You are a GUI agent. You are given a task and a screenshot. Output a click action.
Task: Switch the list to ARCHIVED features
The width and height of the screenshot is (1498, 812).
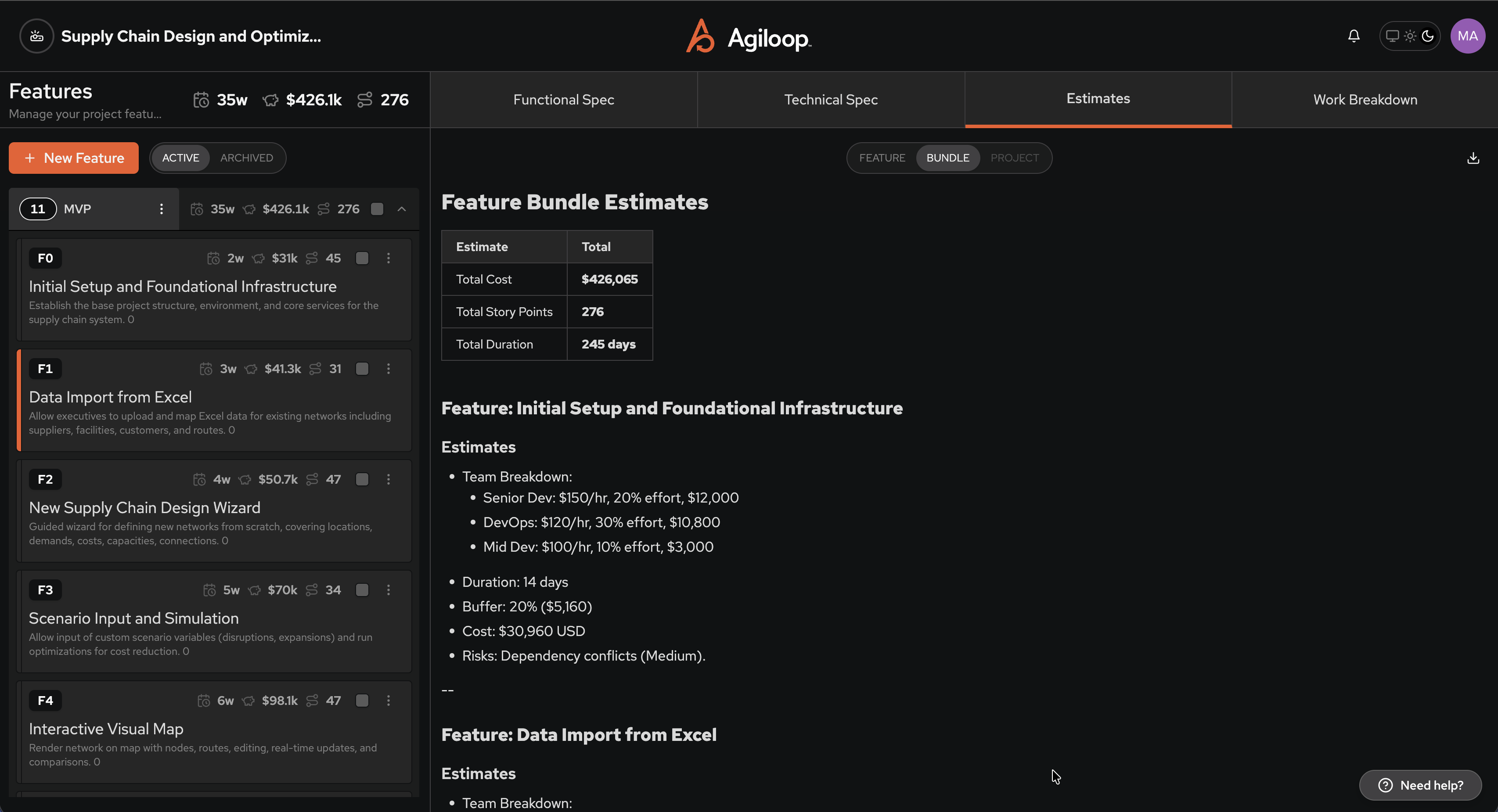pos(247,158)
